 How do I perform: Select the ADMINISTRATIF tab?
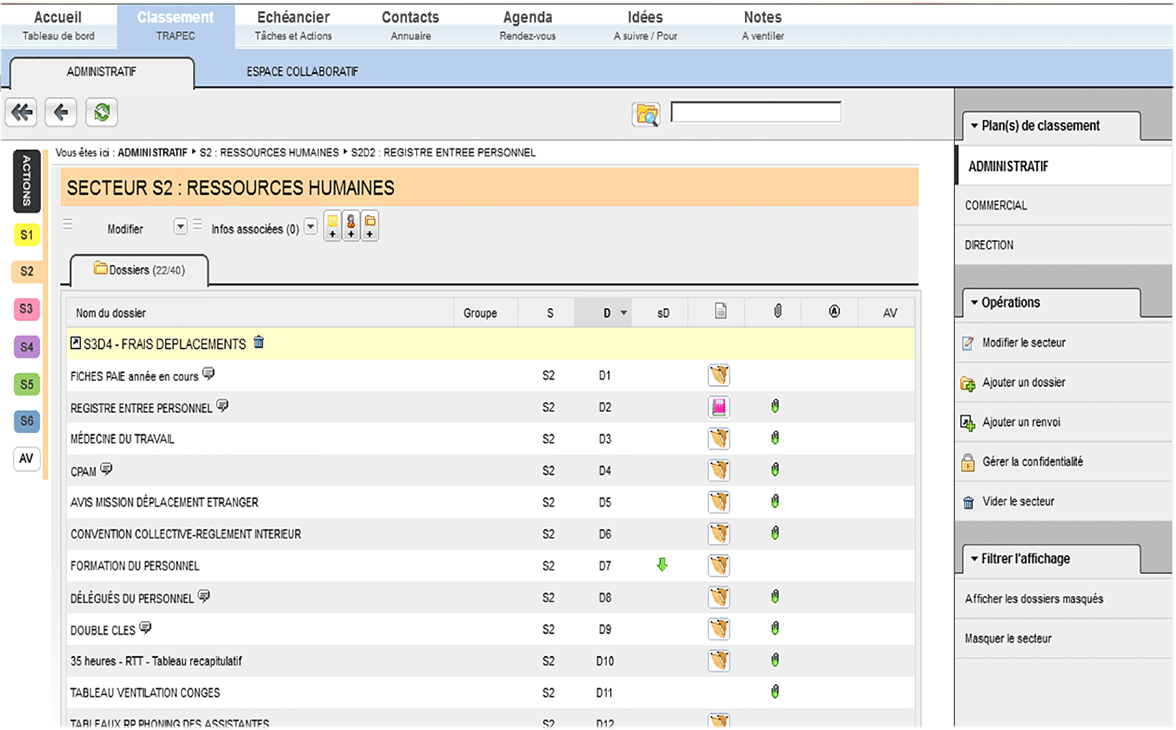coord(101,72)
